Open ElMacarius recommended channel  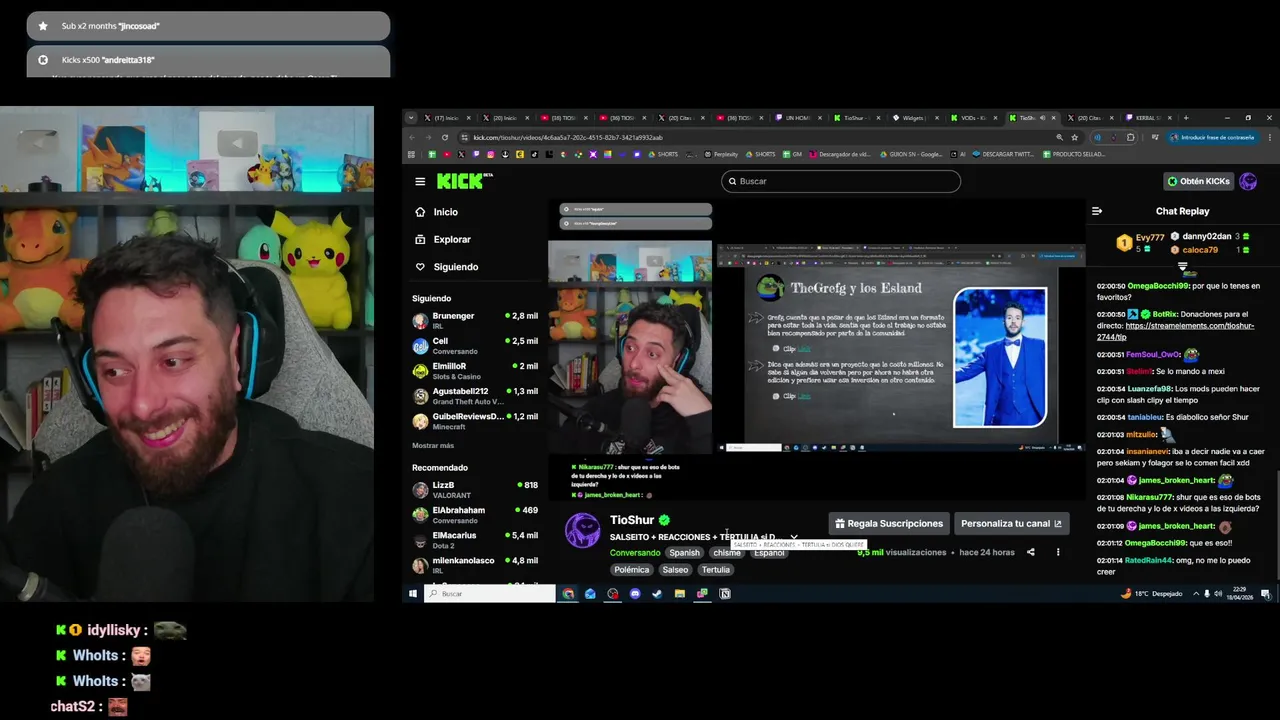click(475, 540)
